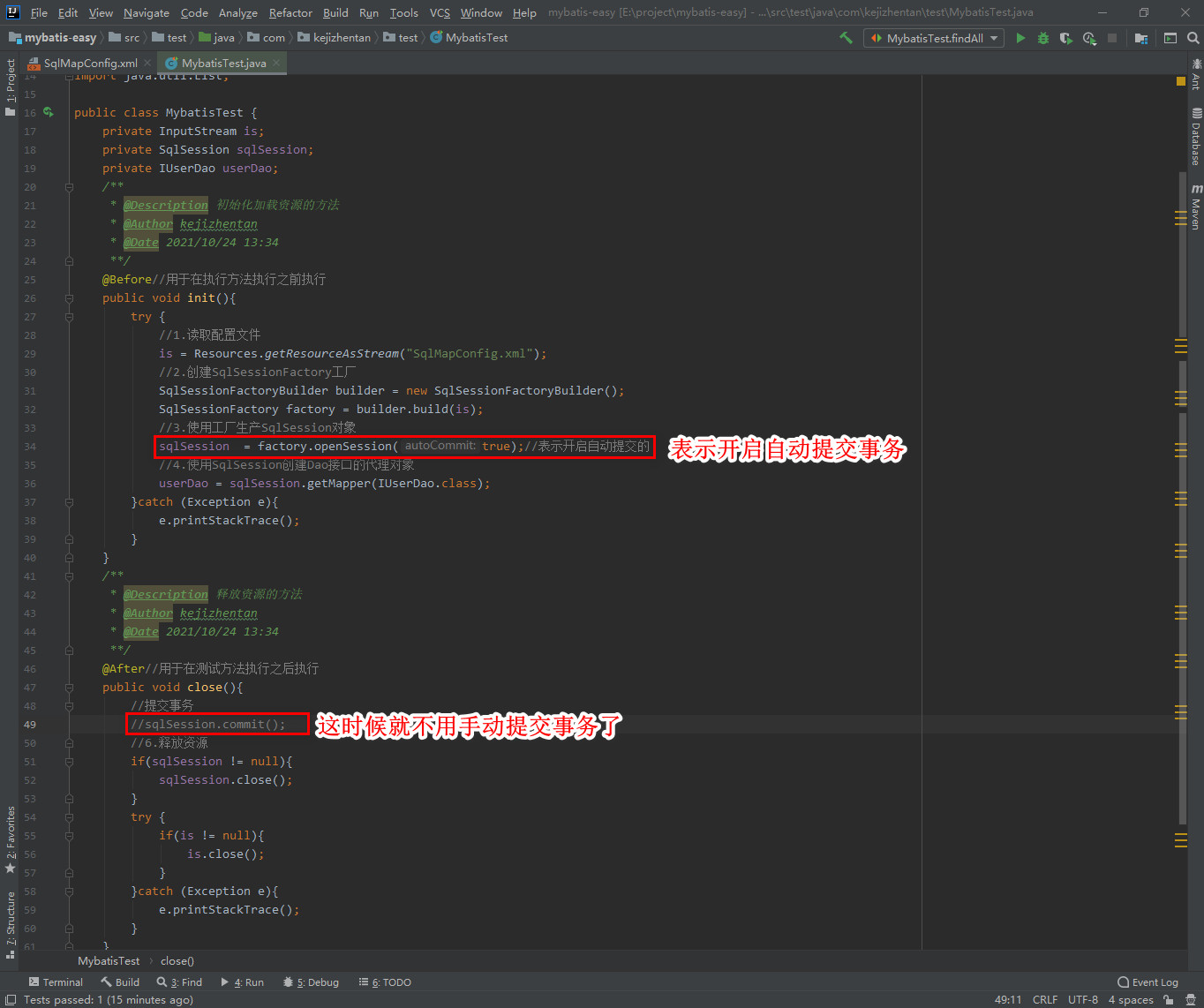Screen dimensions: 1204x1008
Task: Toggle read-only lock icon in status bar
Action: pos(1168,999)
